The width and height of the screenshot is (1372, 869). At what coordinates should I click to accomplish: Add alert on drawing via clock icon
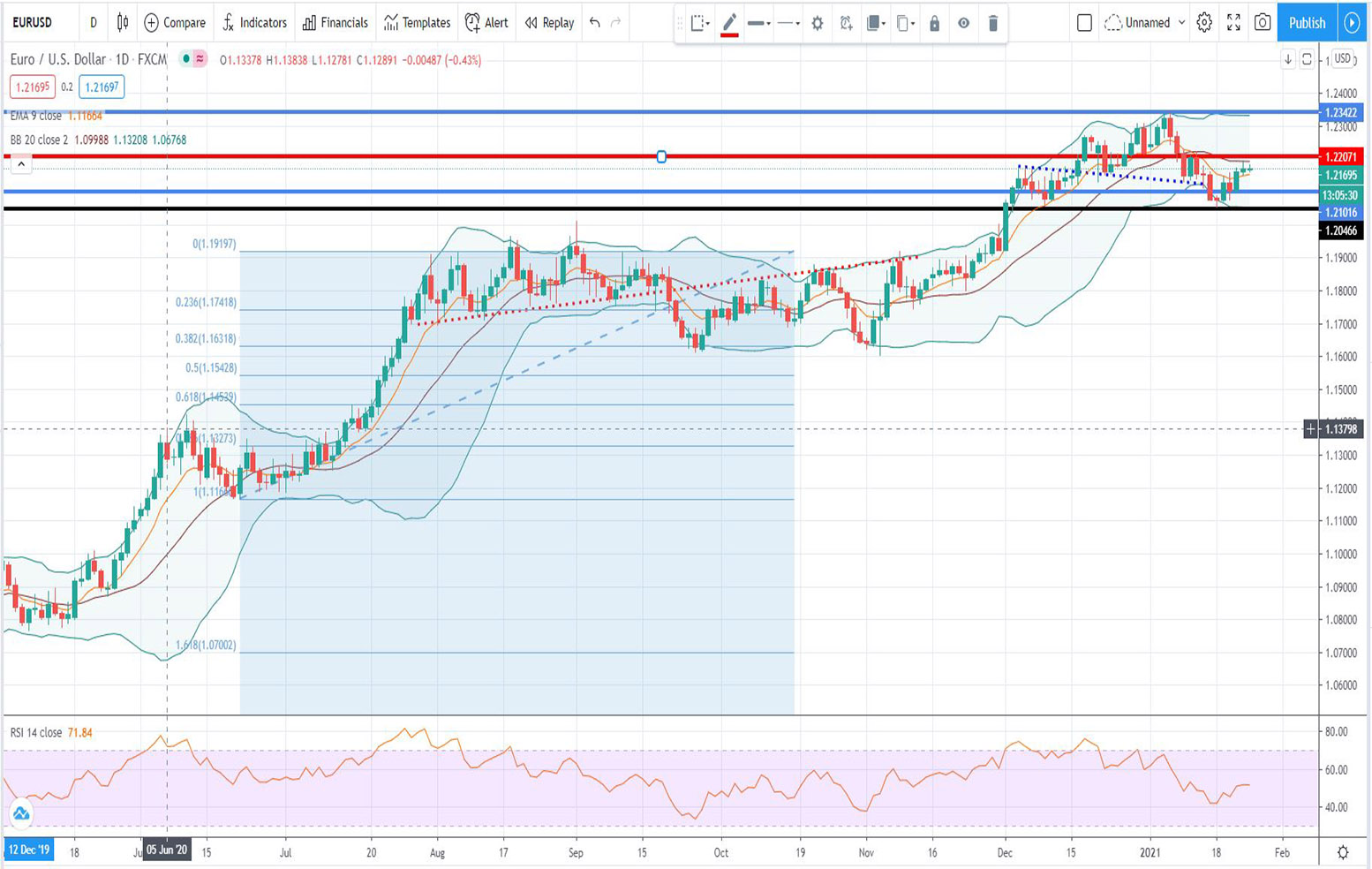[x=846, y=24]
